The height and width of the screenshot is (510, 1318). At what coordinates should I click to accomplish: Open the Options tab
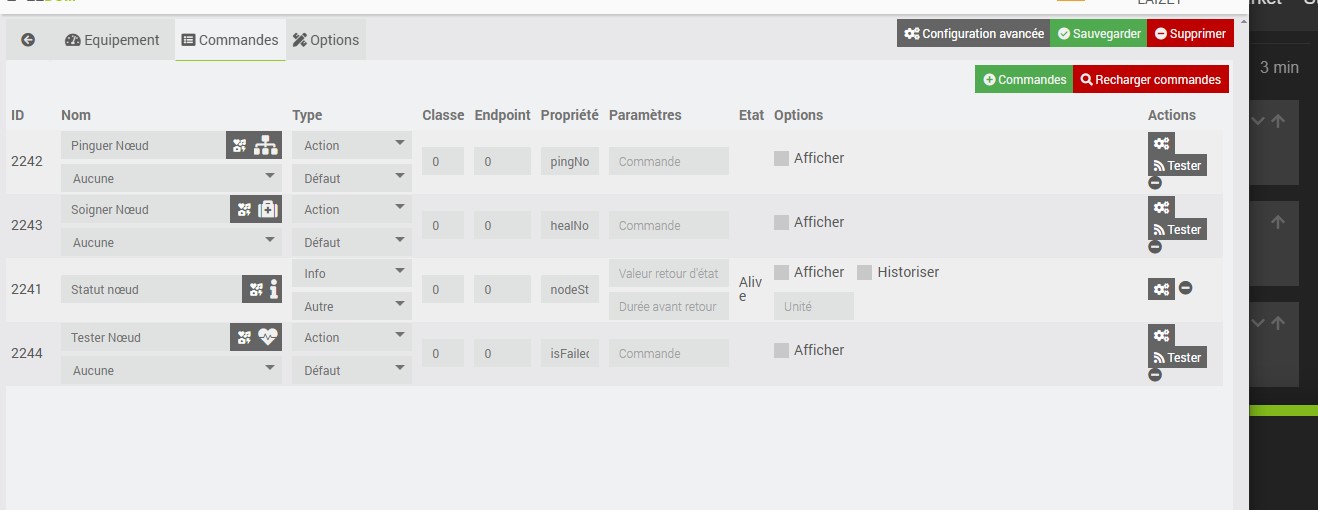[325, 40]
